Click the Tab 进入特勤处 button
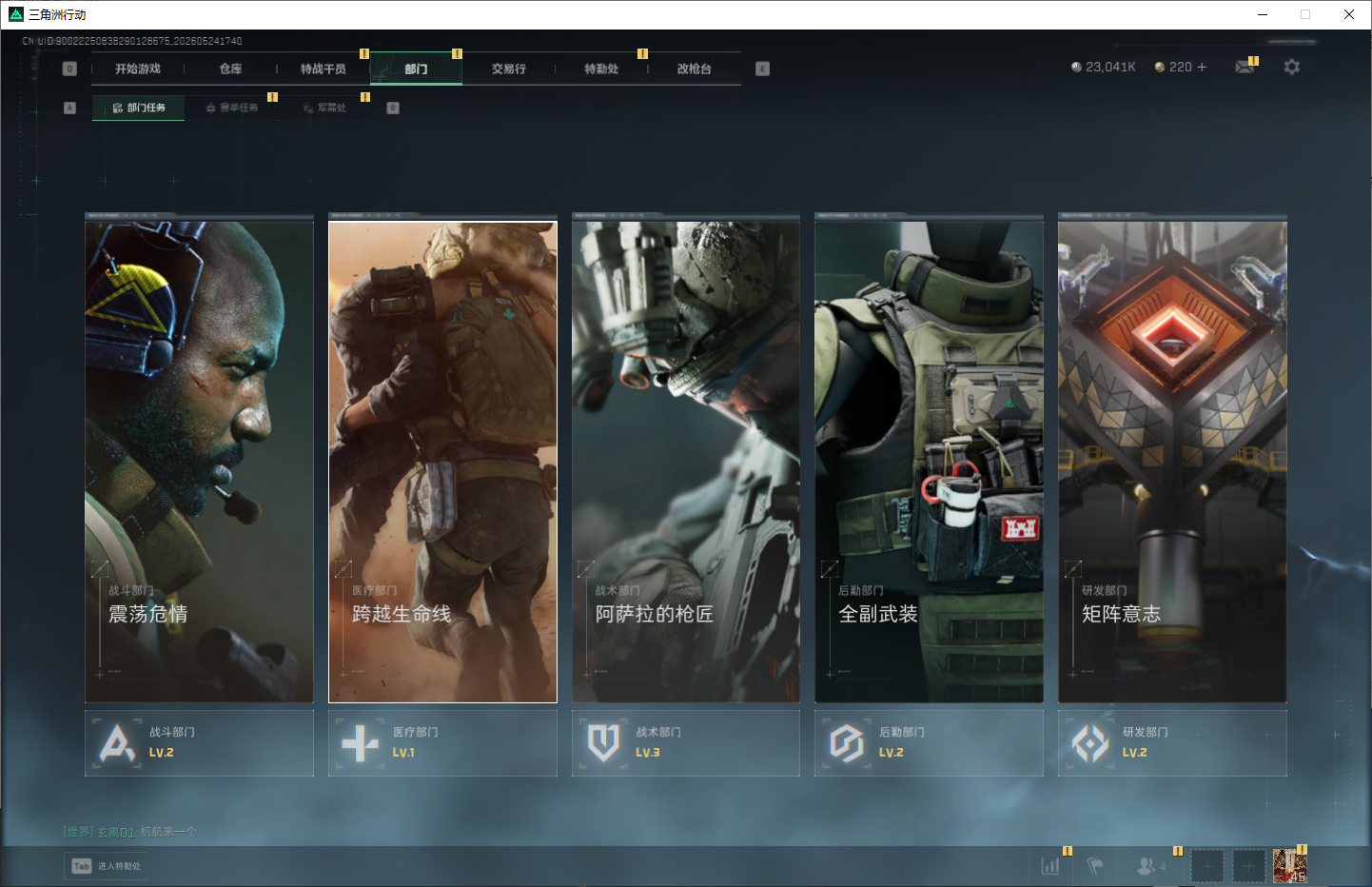 click(x=106, y=866)
